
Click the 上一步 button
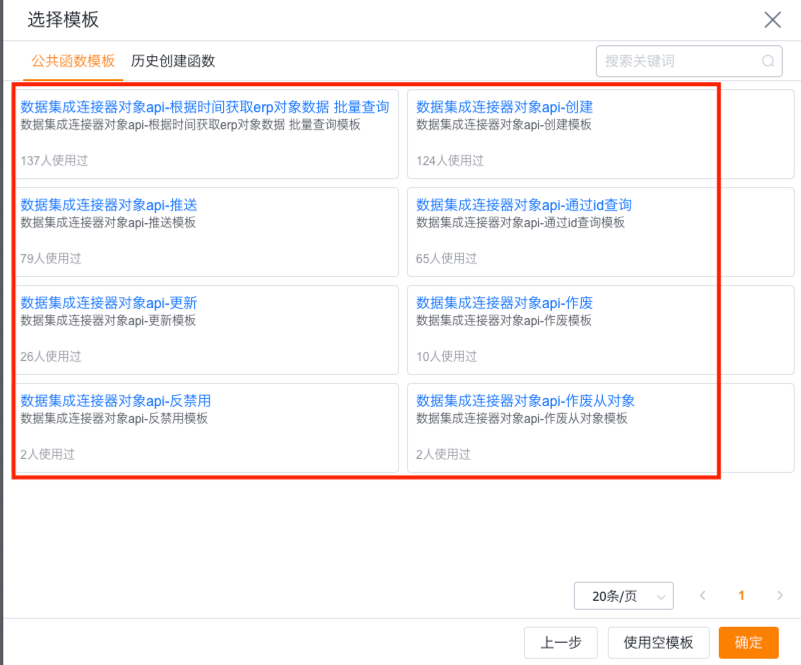tap(560, 643)
